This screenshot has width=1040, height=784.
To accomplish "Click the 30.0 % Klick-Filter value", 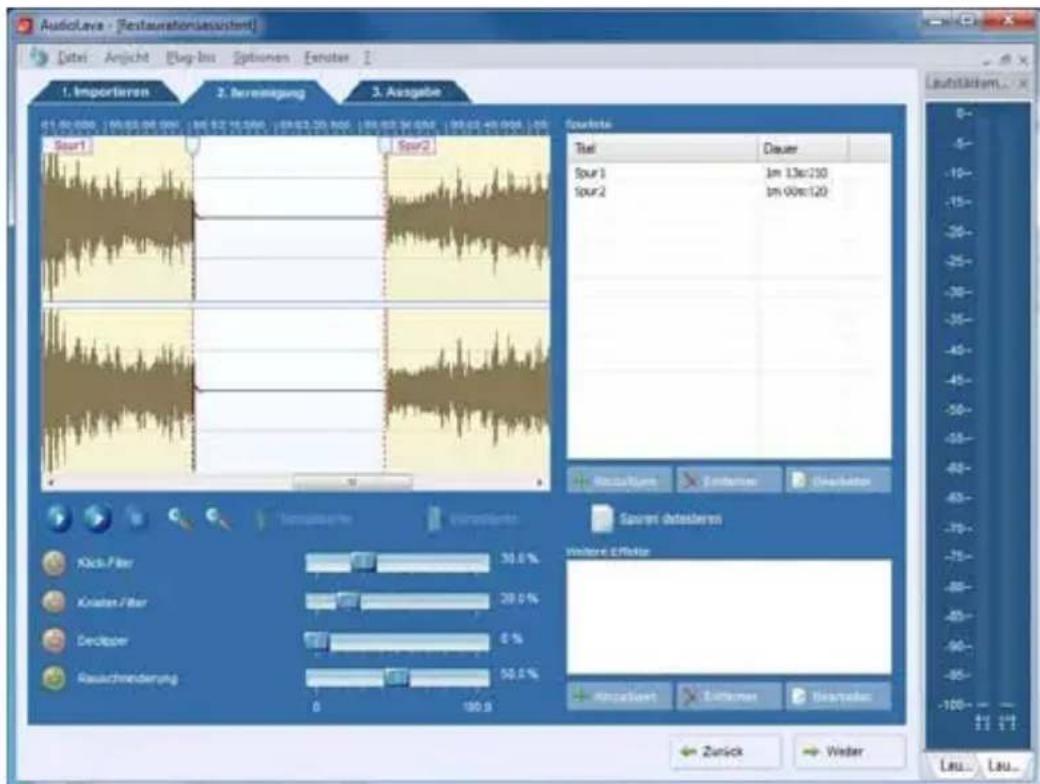I will [x=519, y=559].
